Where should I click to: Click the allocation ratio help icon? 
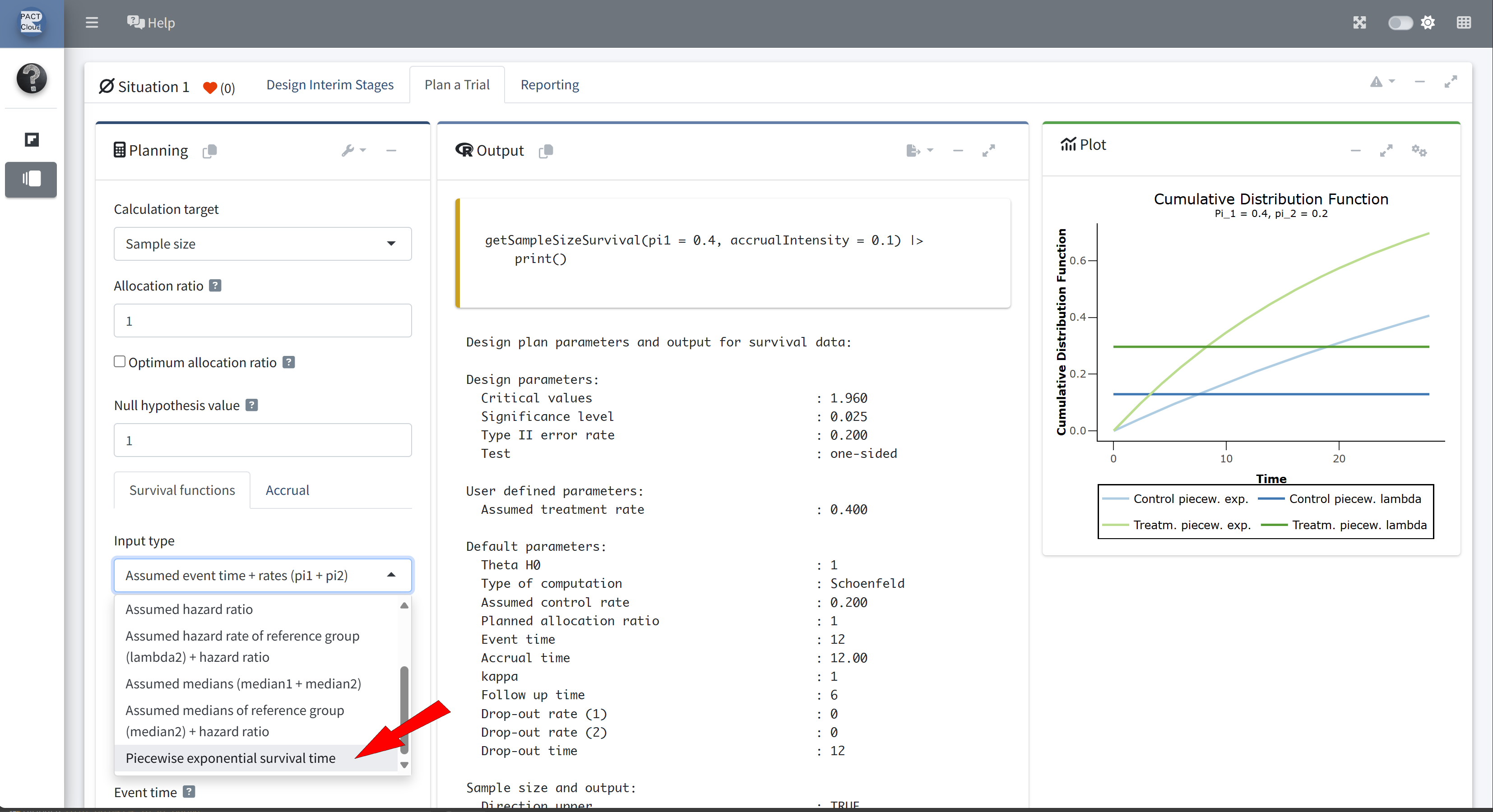tap(215, 286)
